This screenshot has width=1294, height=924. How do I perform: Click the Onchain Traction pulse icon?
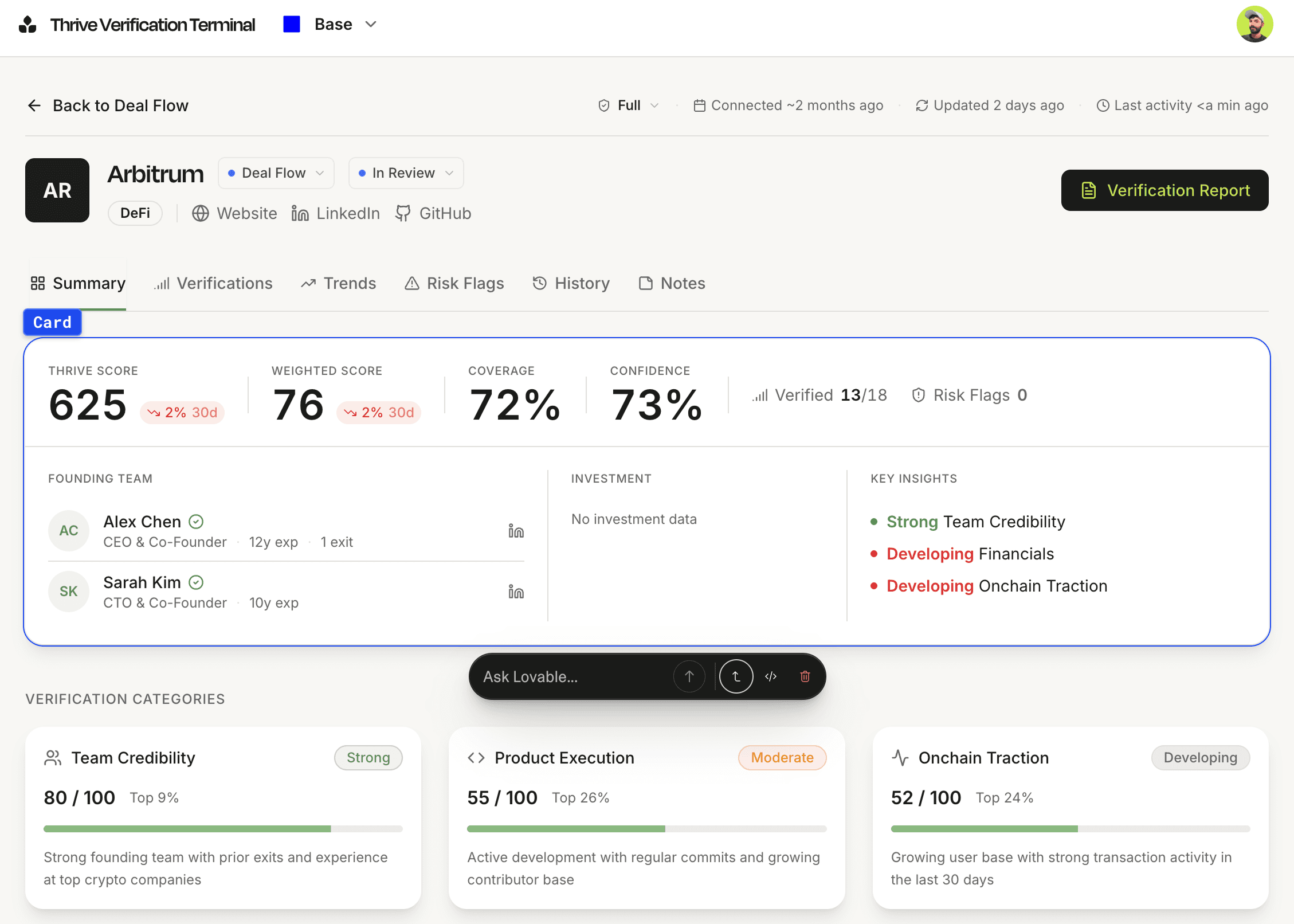[x=900, y=758]
